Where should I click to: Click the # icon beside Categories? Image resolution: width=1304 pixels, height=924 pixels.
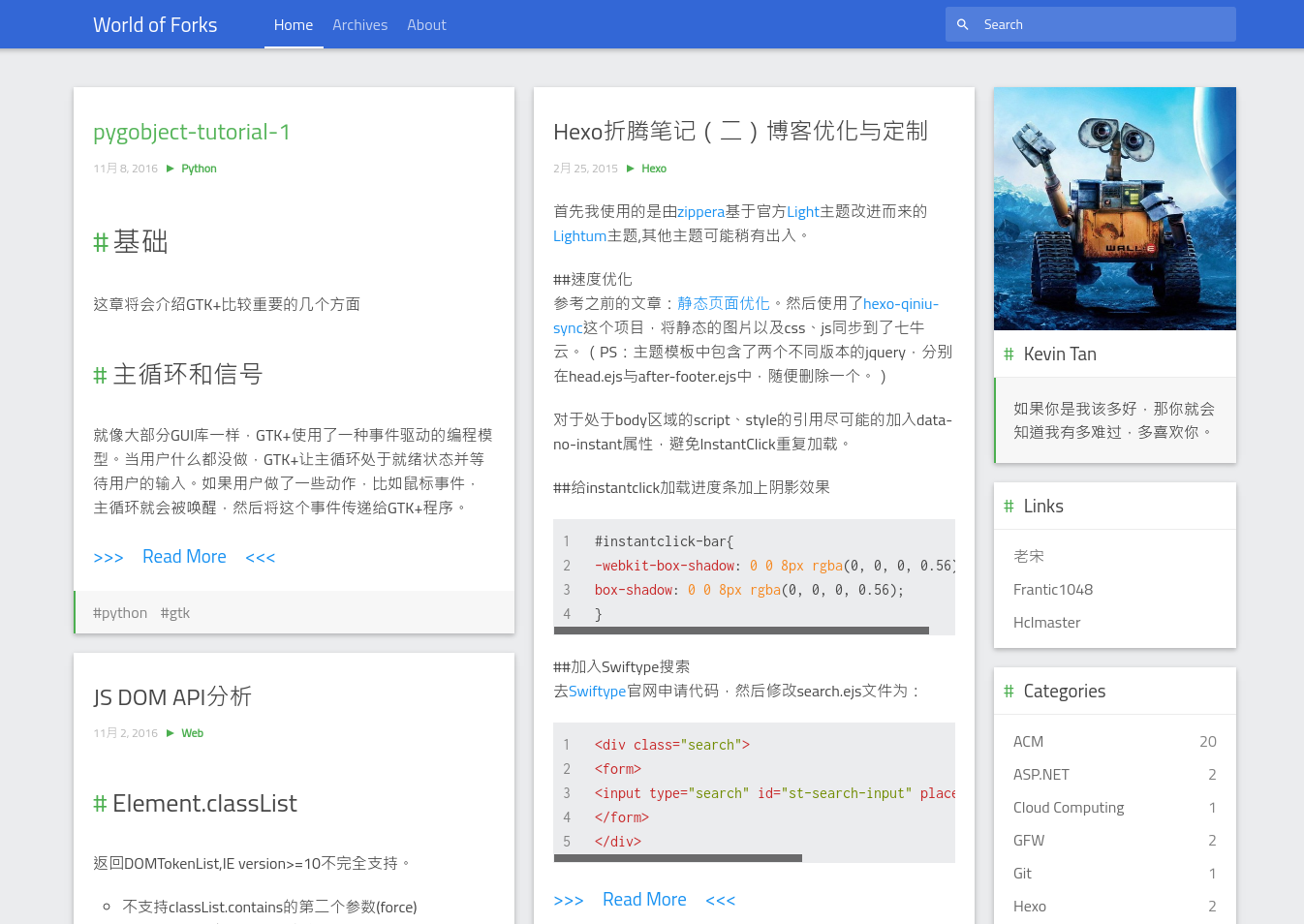coord(1008,691)
